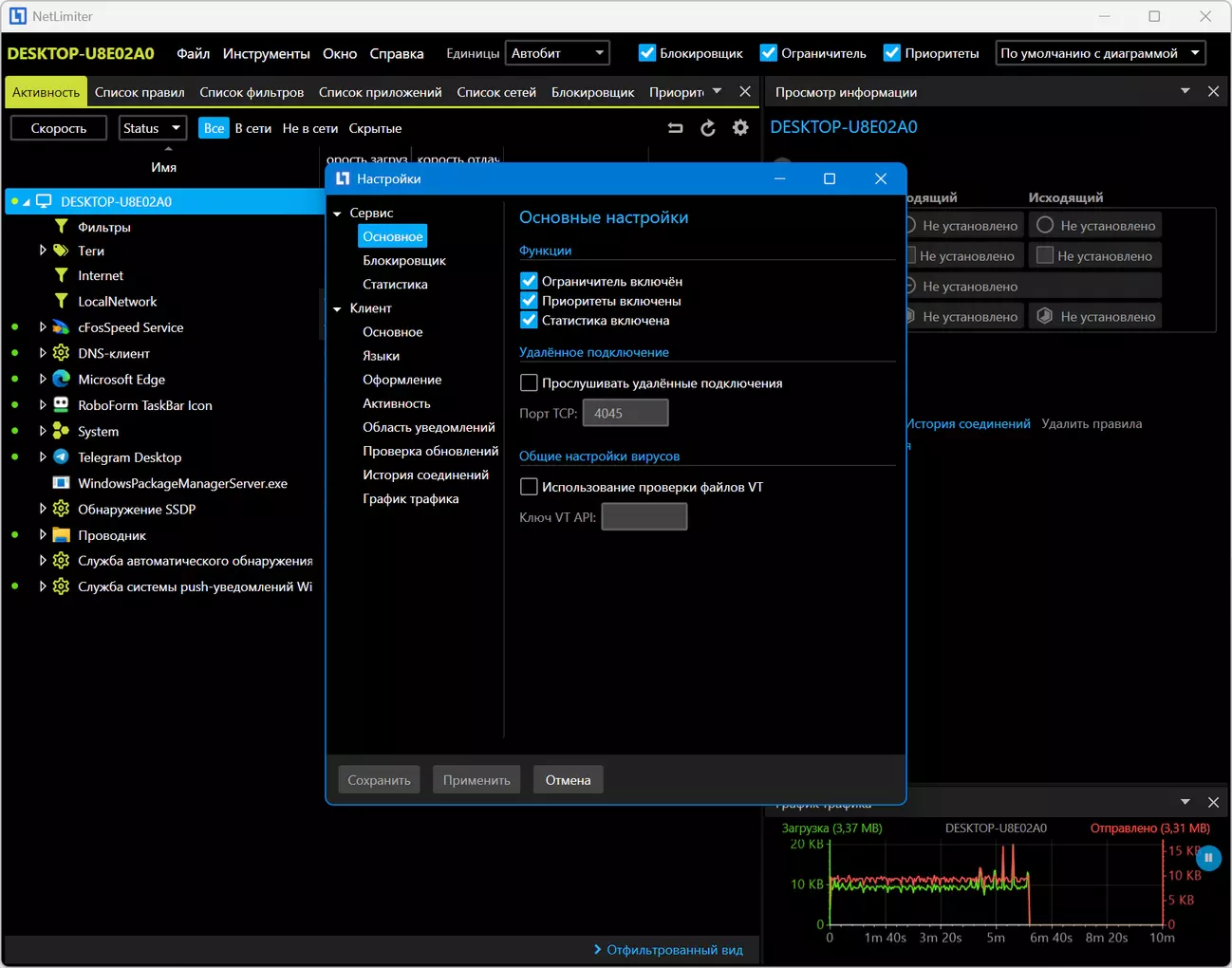Click the Отмена button
Image resolution: width=1232 pixels, height=968 pixels.
[568, 780]
